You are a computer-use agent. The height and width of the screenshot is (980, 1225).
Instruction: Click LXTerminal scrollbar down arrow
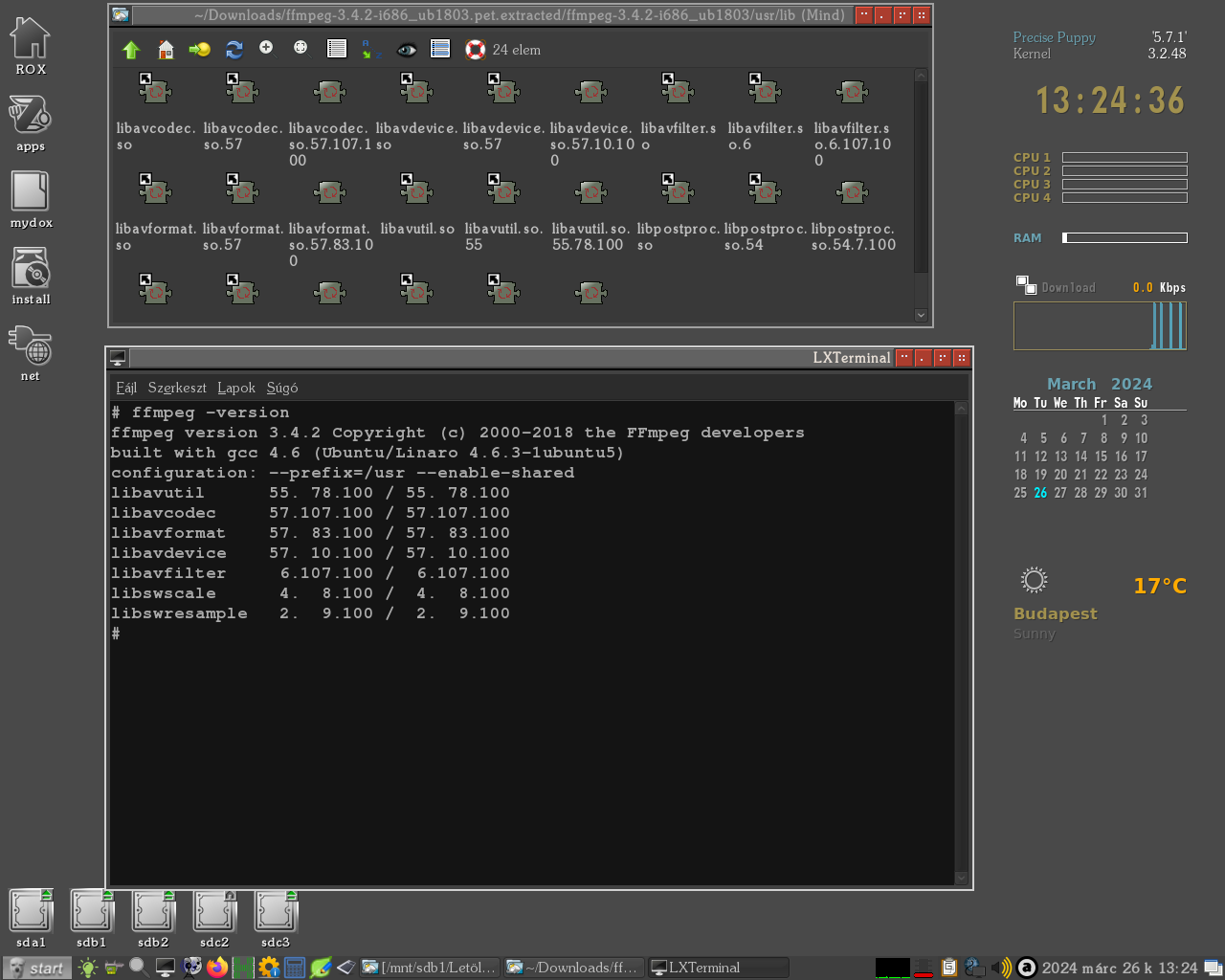(962, 878)
